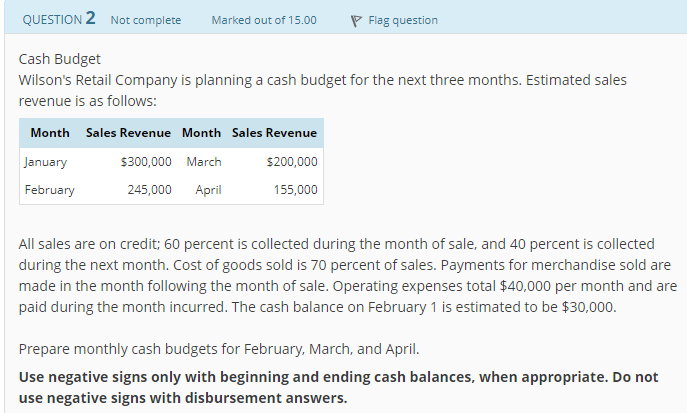This screenshot has width=687, height=413.
Task: Click the 155,000 sales revenue cell
Action: coord(295,190)
